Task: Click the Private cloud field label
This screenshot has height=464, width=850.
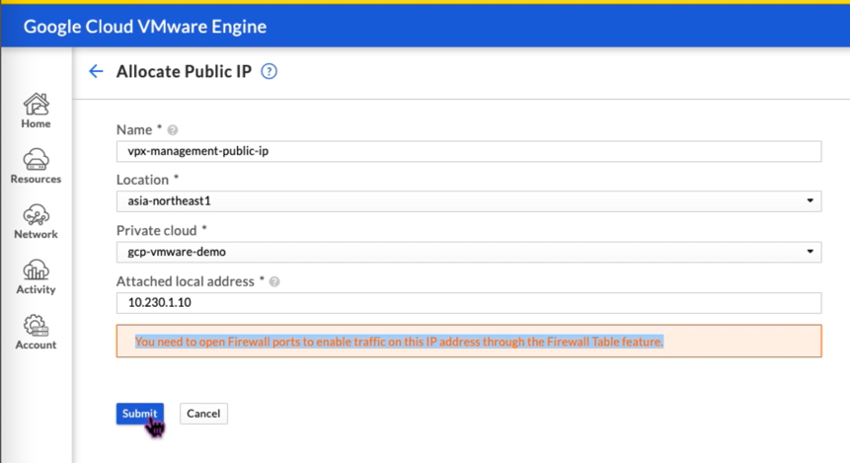Action: point(157,230)
